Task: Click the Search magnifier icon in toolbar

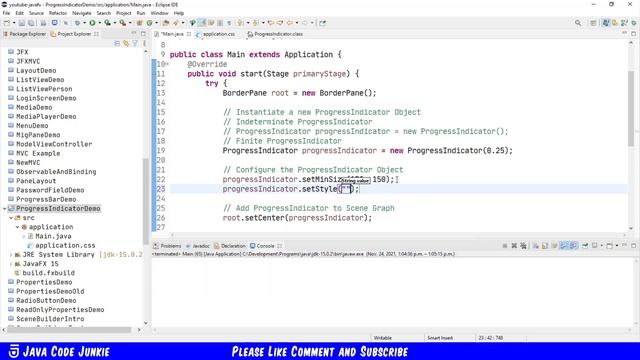Action: pos(578,23)
